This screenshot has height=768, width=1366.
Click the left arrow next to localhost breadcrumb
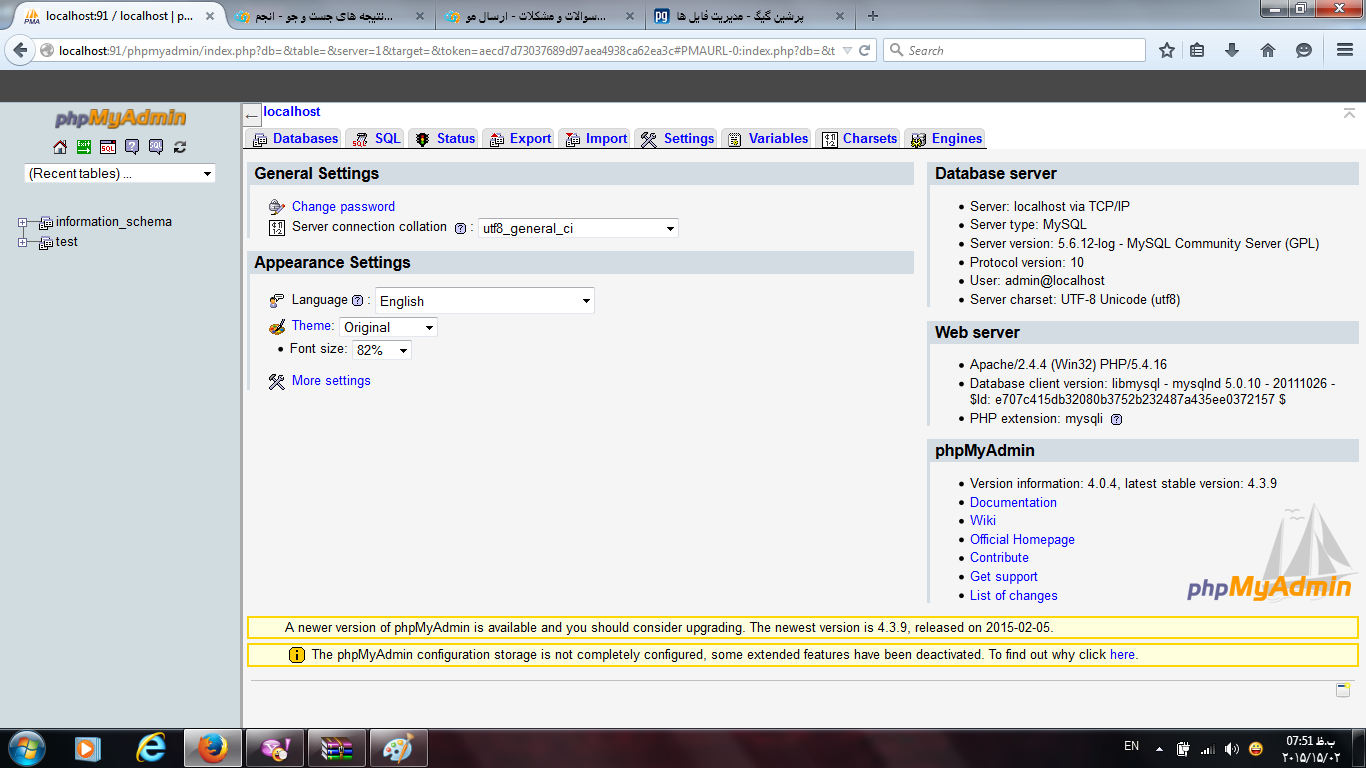point(252,116)
